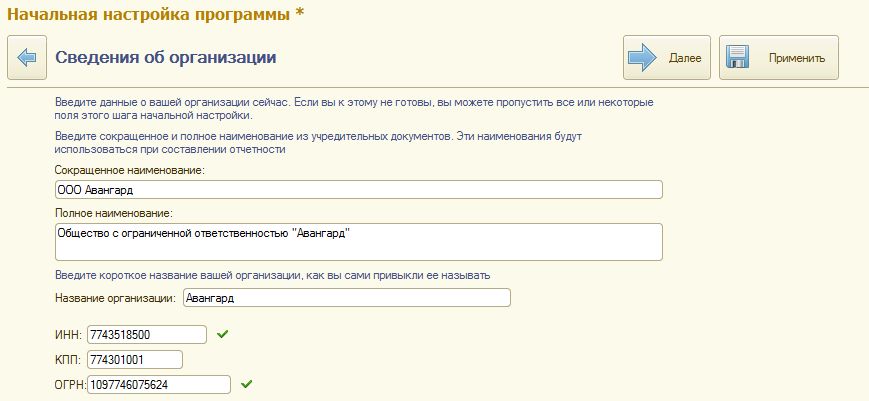Click the green checkmark beside ИНН

click(x=222, y=334)
